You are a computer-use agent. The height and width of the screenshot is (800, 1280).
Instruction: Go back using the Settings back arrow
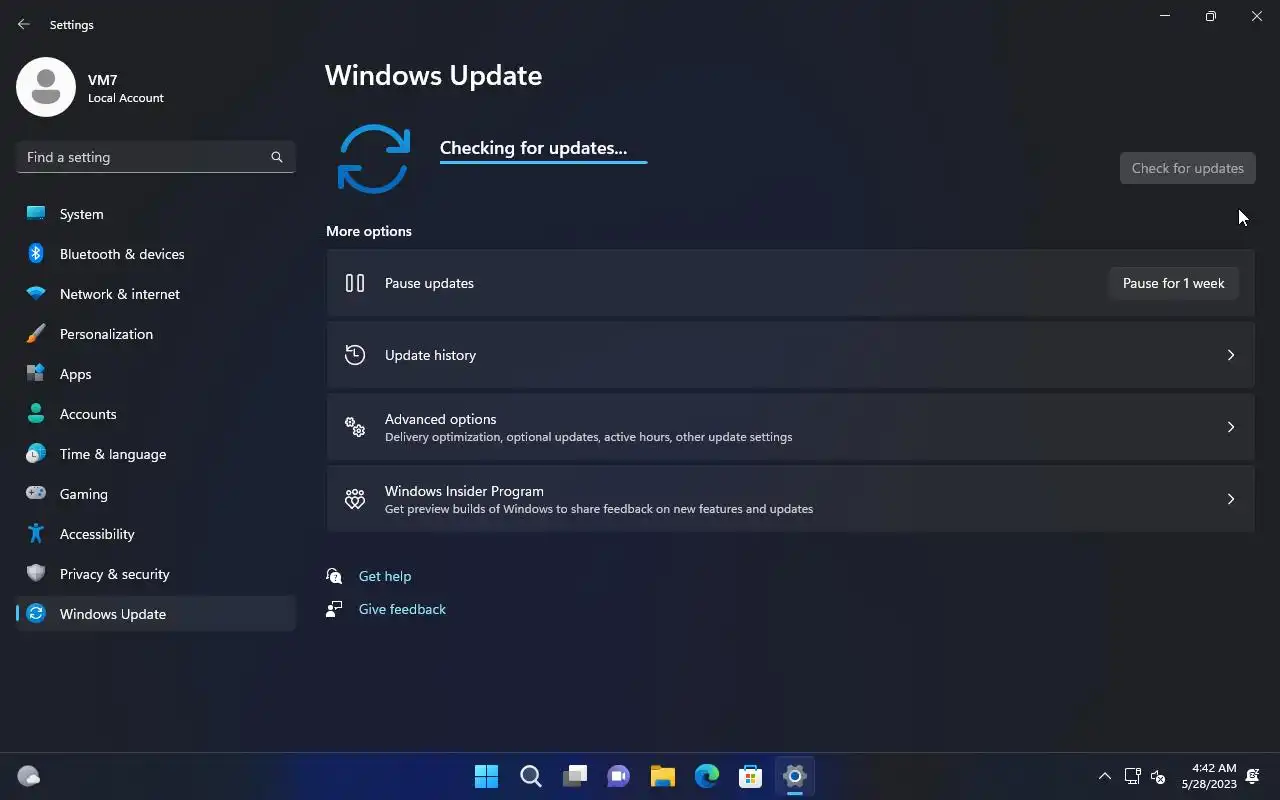pyautogui.click(x=24, y=24)
